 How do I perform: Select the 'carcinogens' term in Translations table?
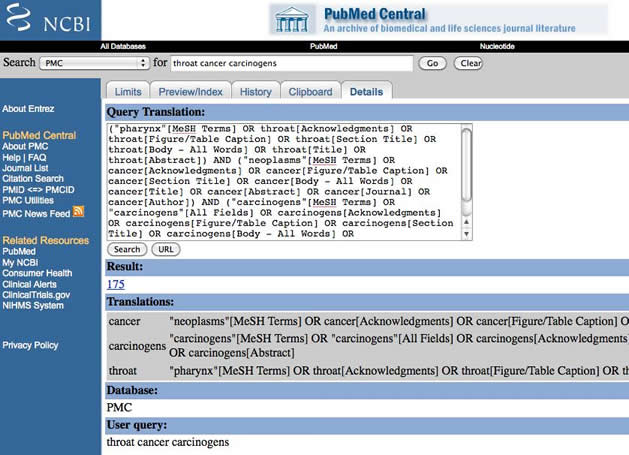[137, 346]
